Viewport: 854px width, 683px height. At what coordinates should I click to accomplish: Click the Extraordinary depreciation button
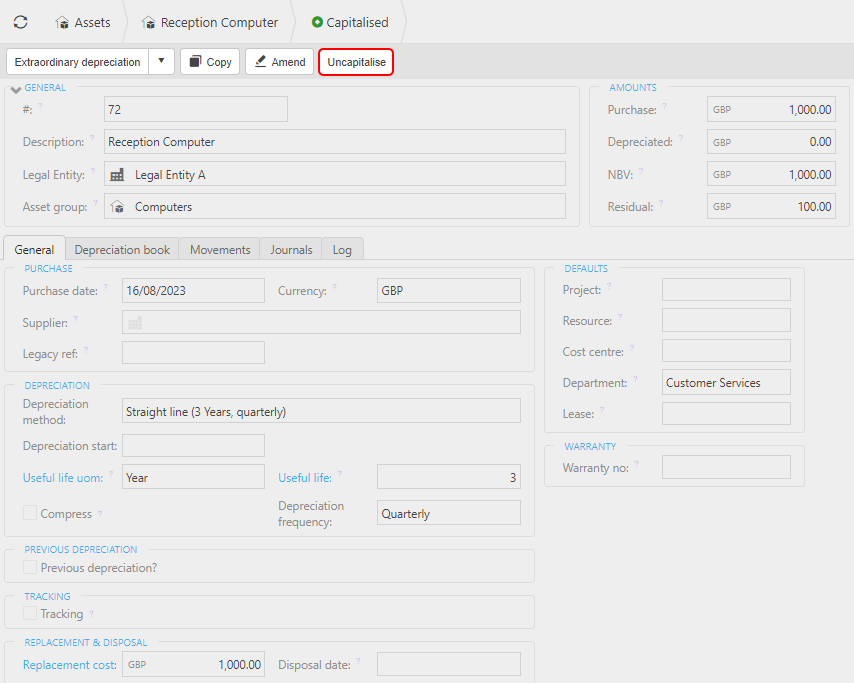point(77,62)
